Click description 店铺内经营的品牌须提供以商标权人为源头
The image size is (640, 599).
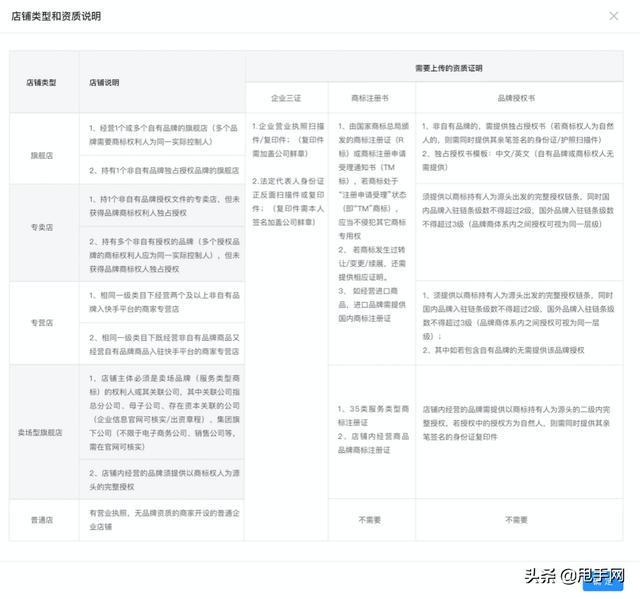tap(164, 480)
